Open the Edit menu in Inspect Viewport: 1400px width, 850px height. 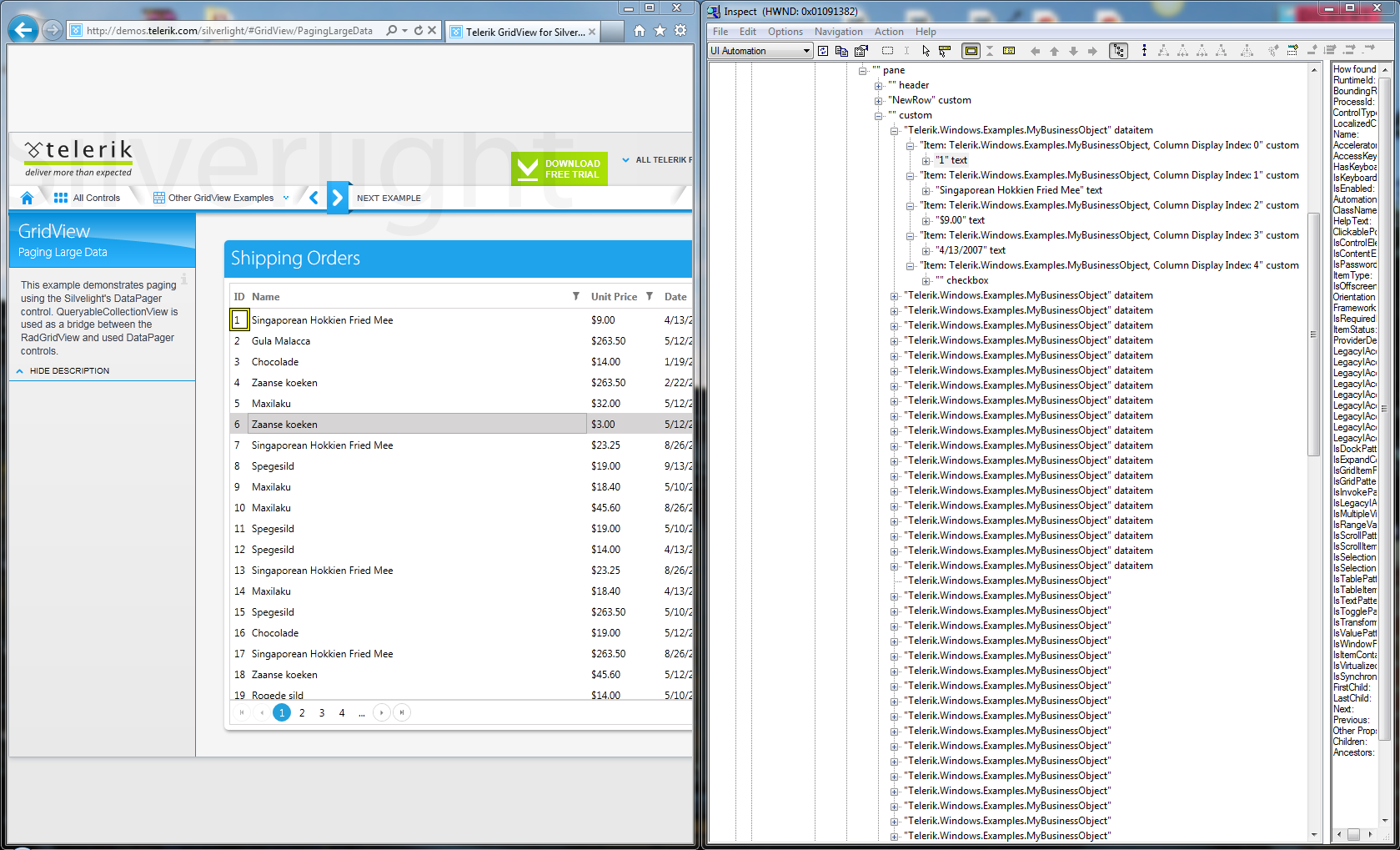pos(748,32)
